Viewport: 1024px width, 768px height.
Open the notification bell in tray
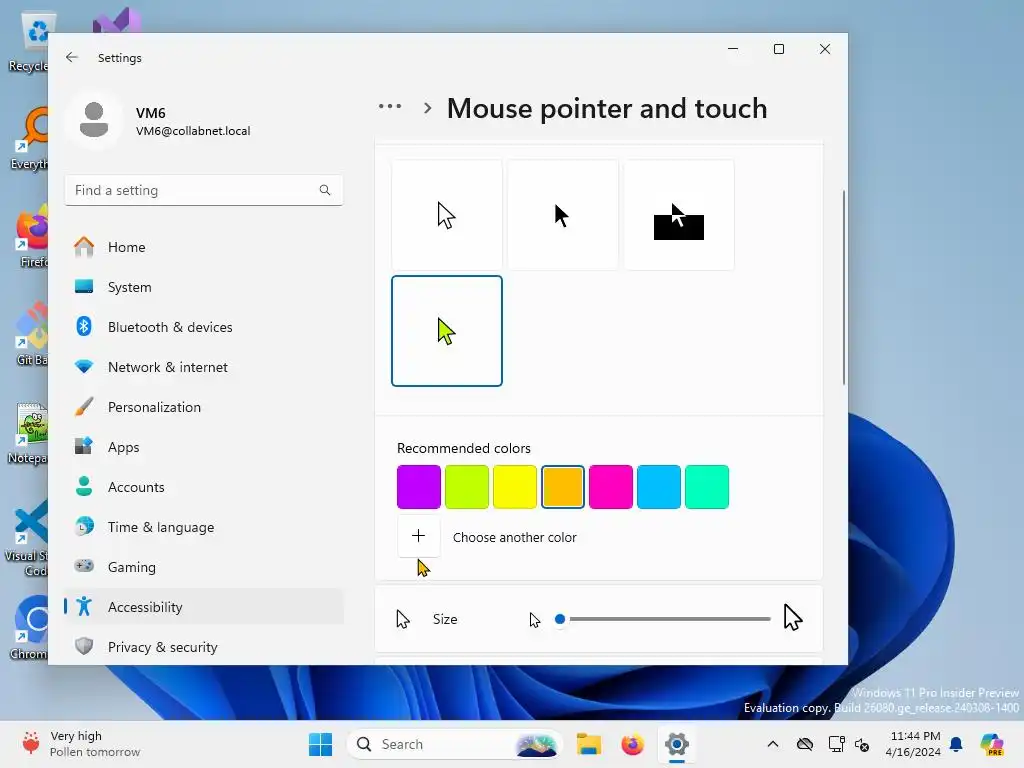pos(956,744)
